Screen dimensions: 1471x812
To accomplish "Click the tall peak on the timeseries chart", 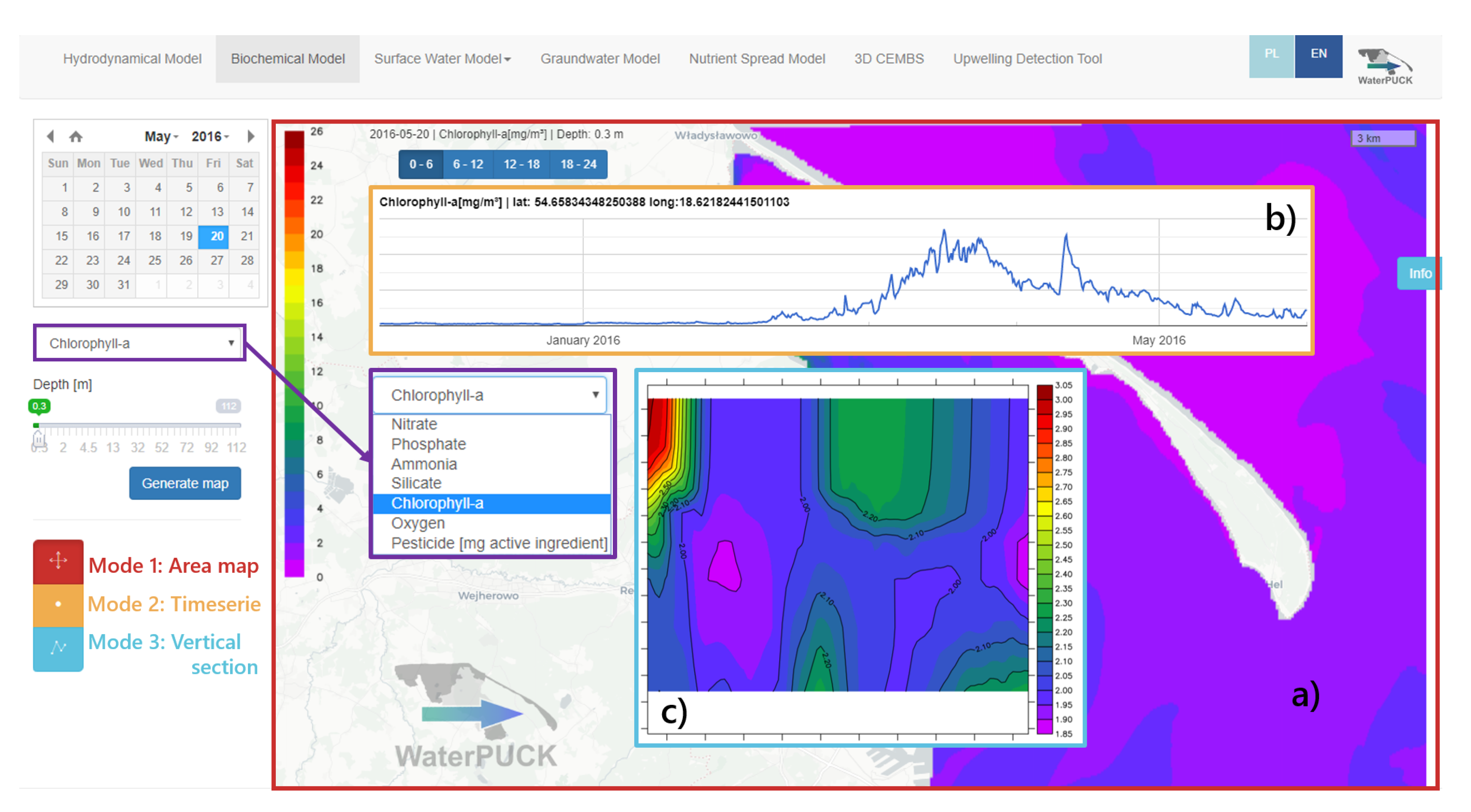I will click(944, 231).
